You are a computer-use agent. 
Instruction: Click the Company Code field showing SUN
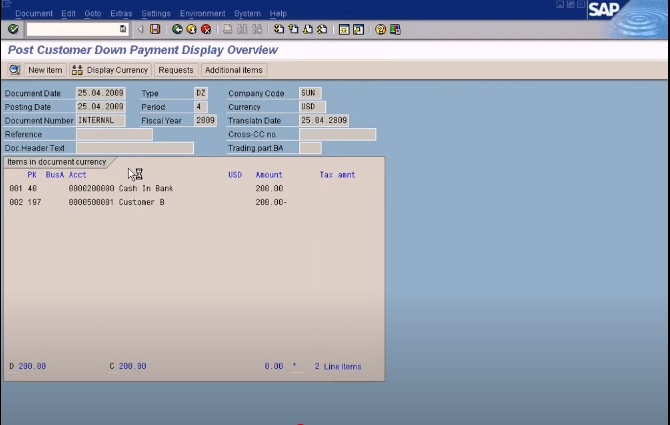coord(310,93)
